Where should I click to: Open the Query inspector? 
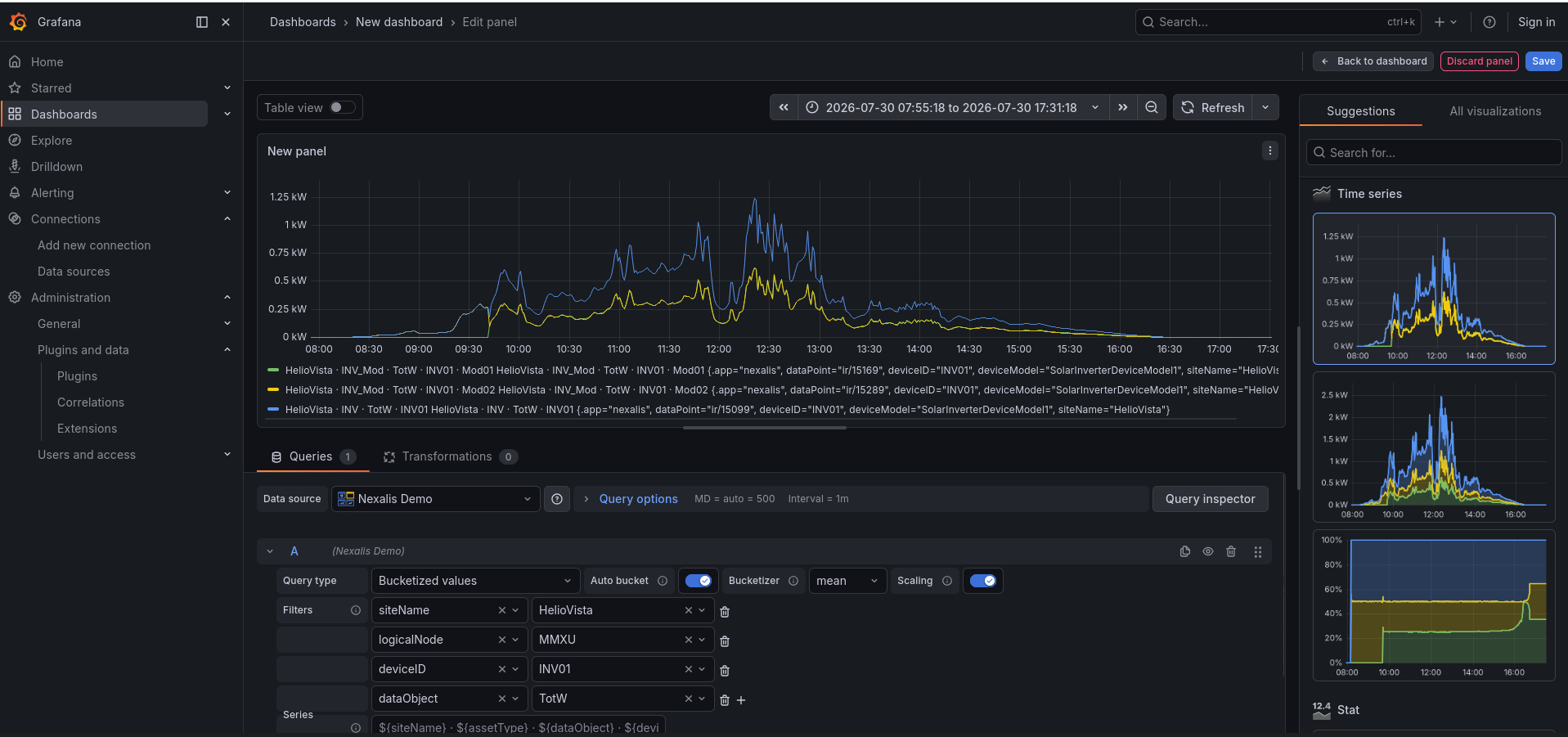click(x=1210, y=499)
